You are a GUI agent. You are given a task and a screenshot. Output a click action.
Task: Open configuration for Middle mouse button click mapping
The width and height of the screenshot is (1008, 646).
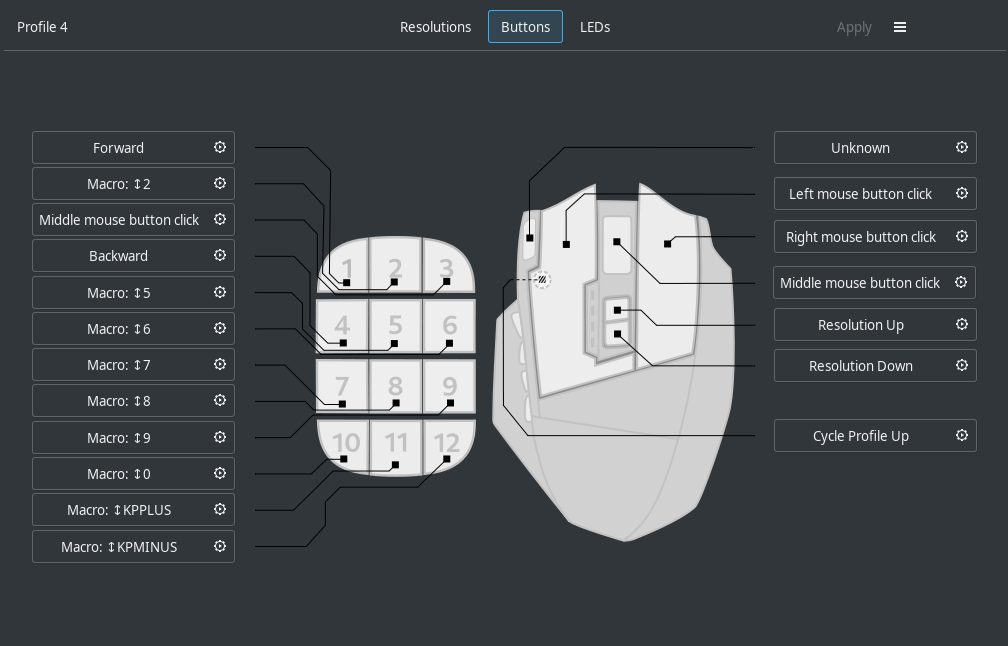click(220, 219)
